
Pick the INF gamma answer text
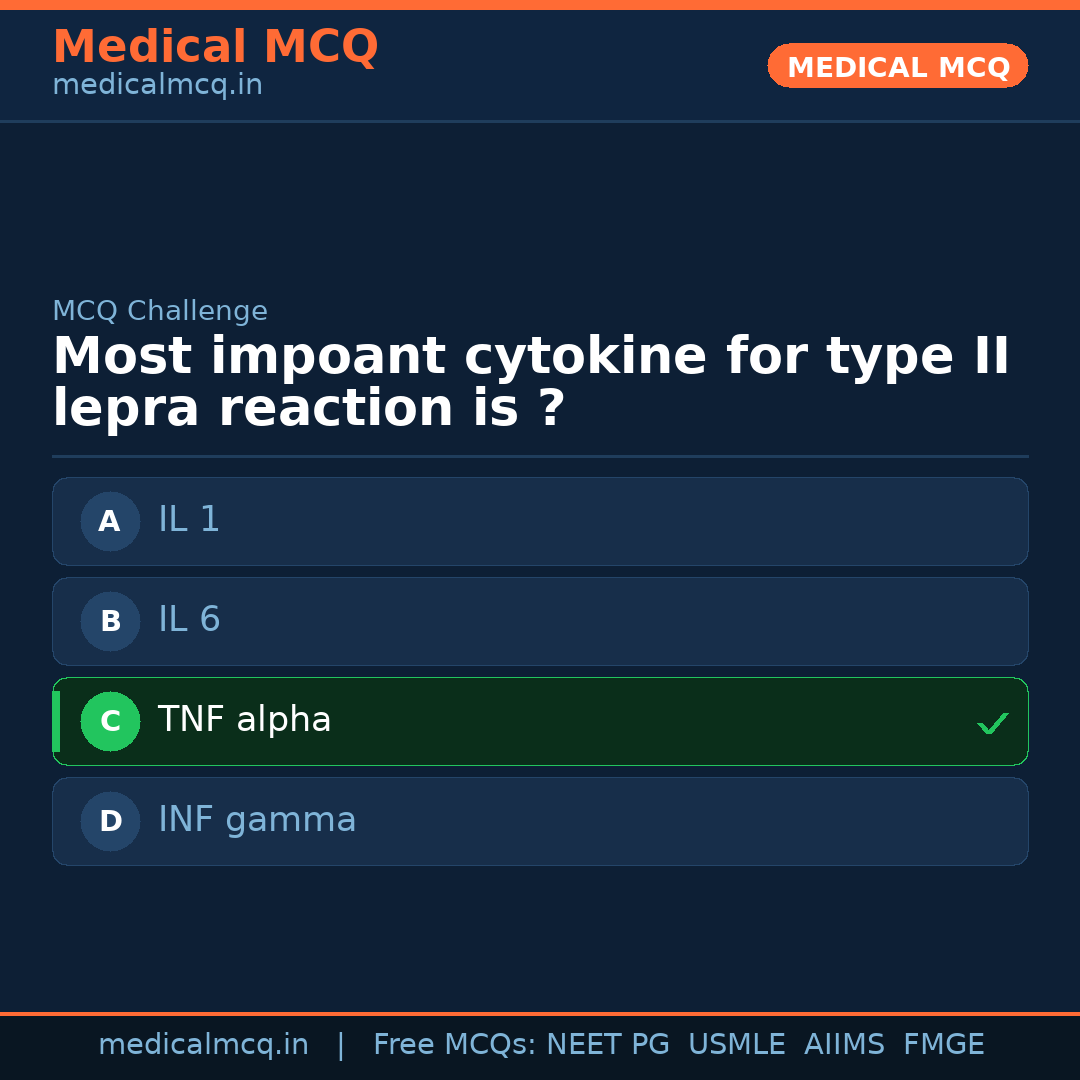coord(257,820)
